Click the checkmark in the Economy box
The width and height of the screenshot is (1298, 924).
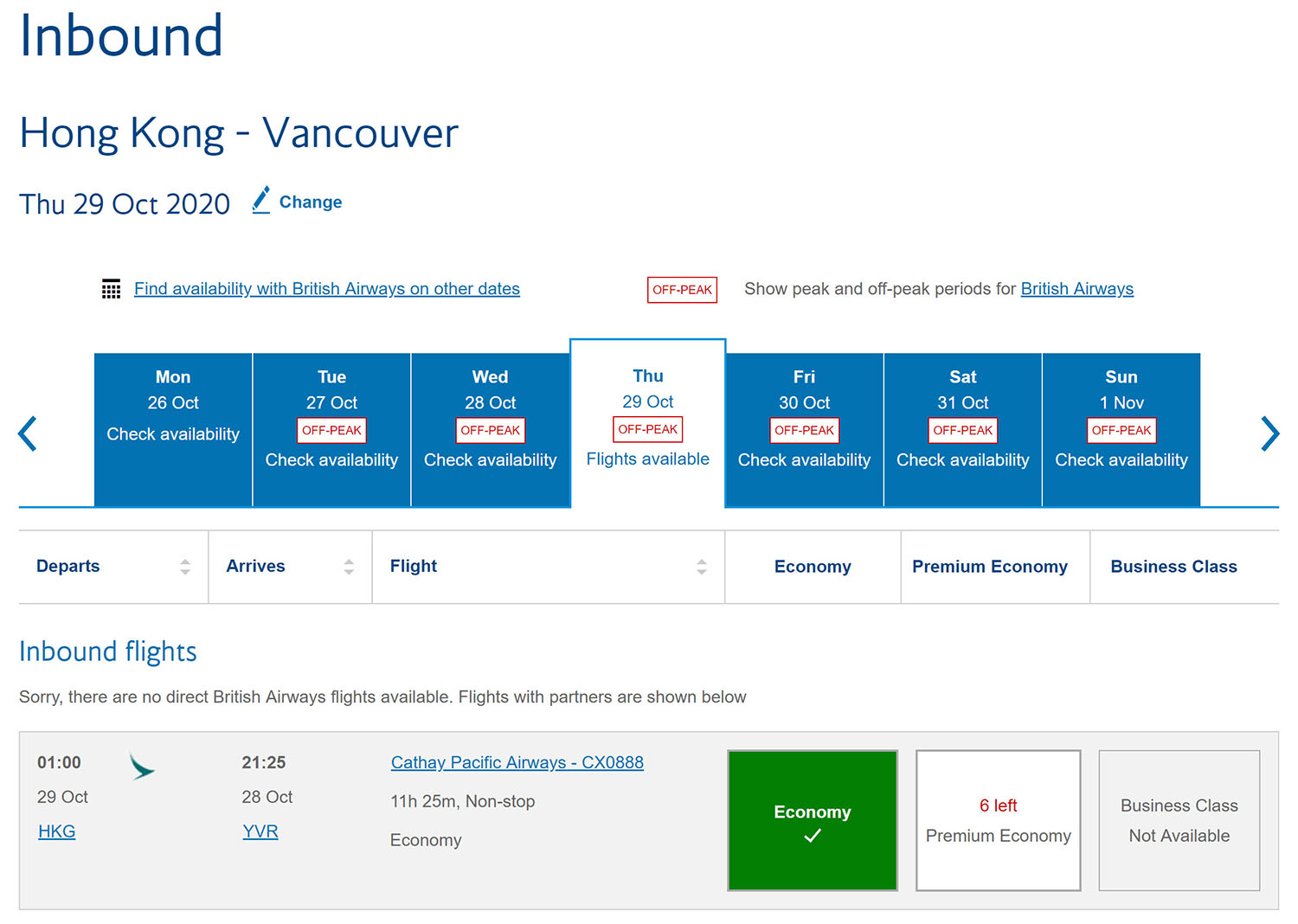[813, 836]
